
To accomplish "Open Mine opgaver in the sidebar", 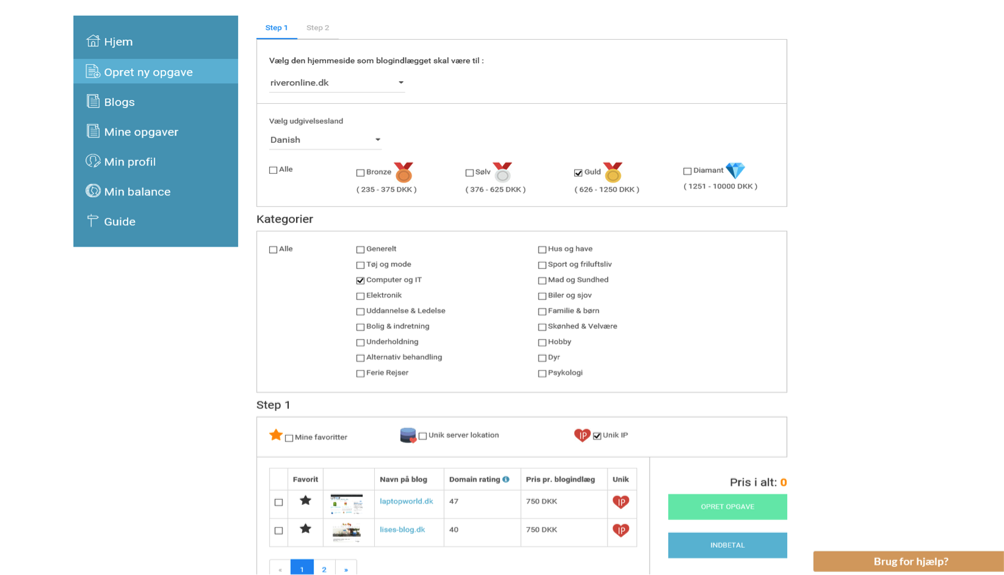I will coord(141,132).
